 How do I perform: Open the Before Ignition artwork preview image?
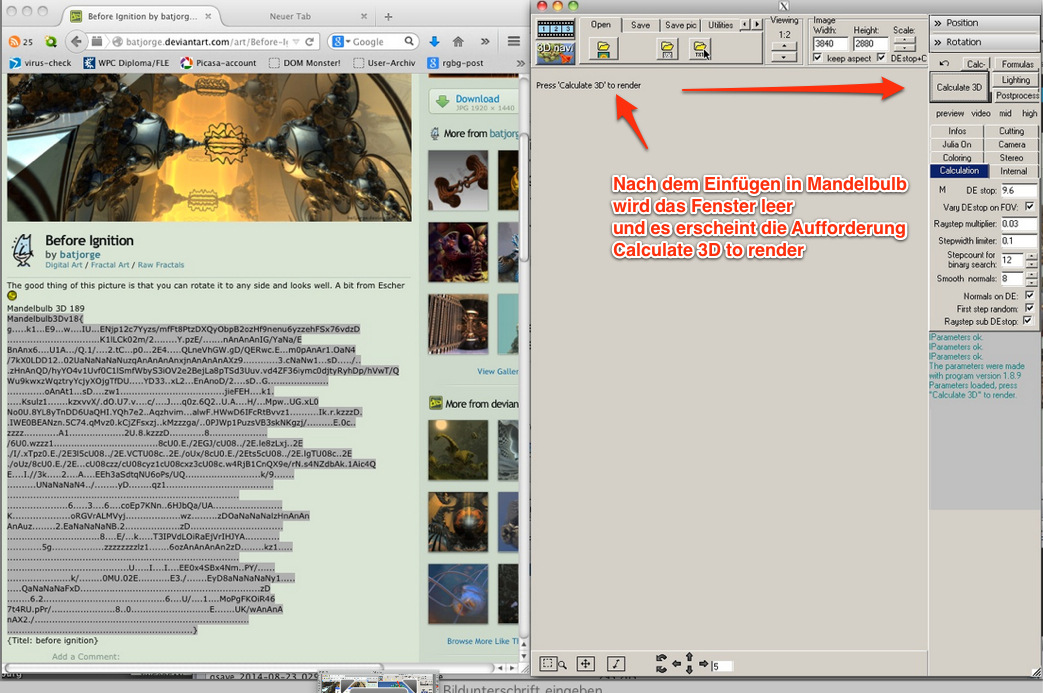pyautogui.click(x=210, y=148)
